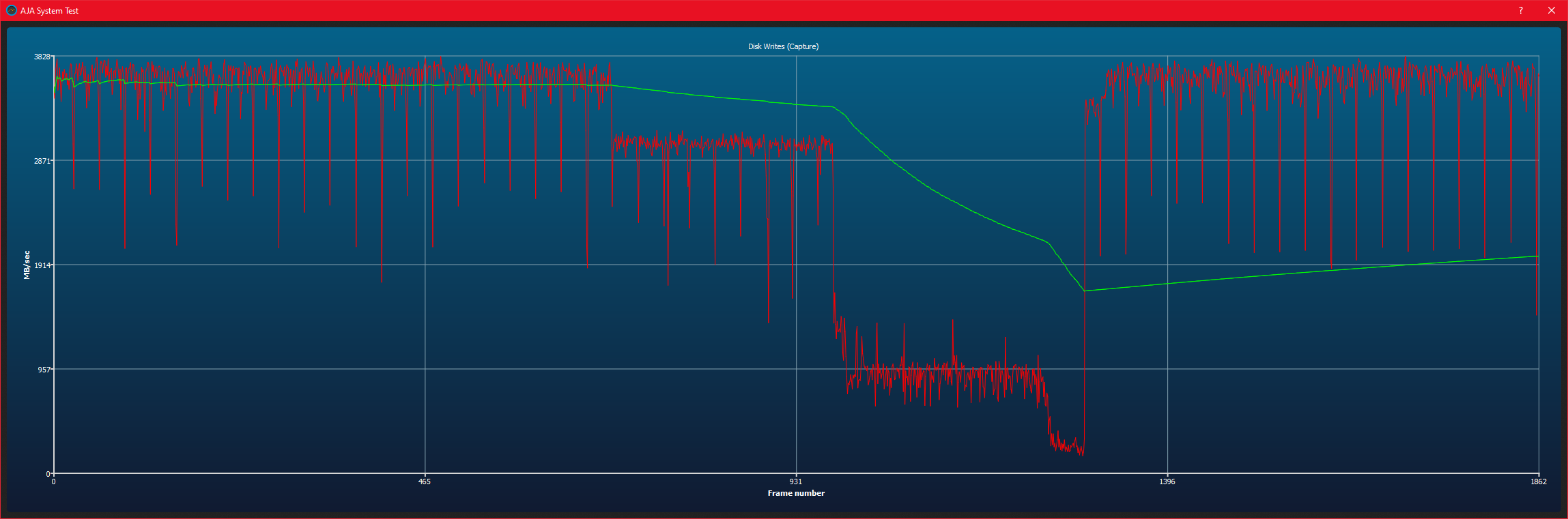Select the 3828 tick on the Y-axis
The width and height of the screenshot is (1568, 519).
(x=42, y=57)
